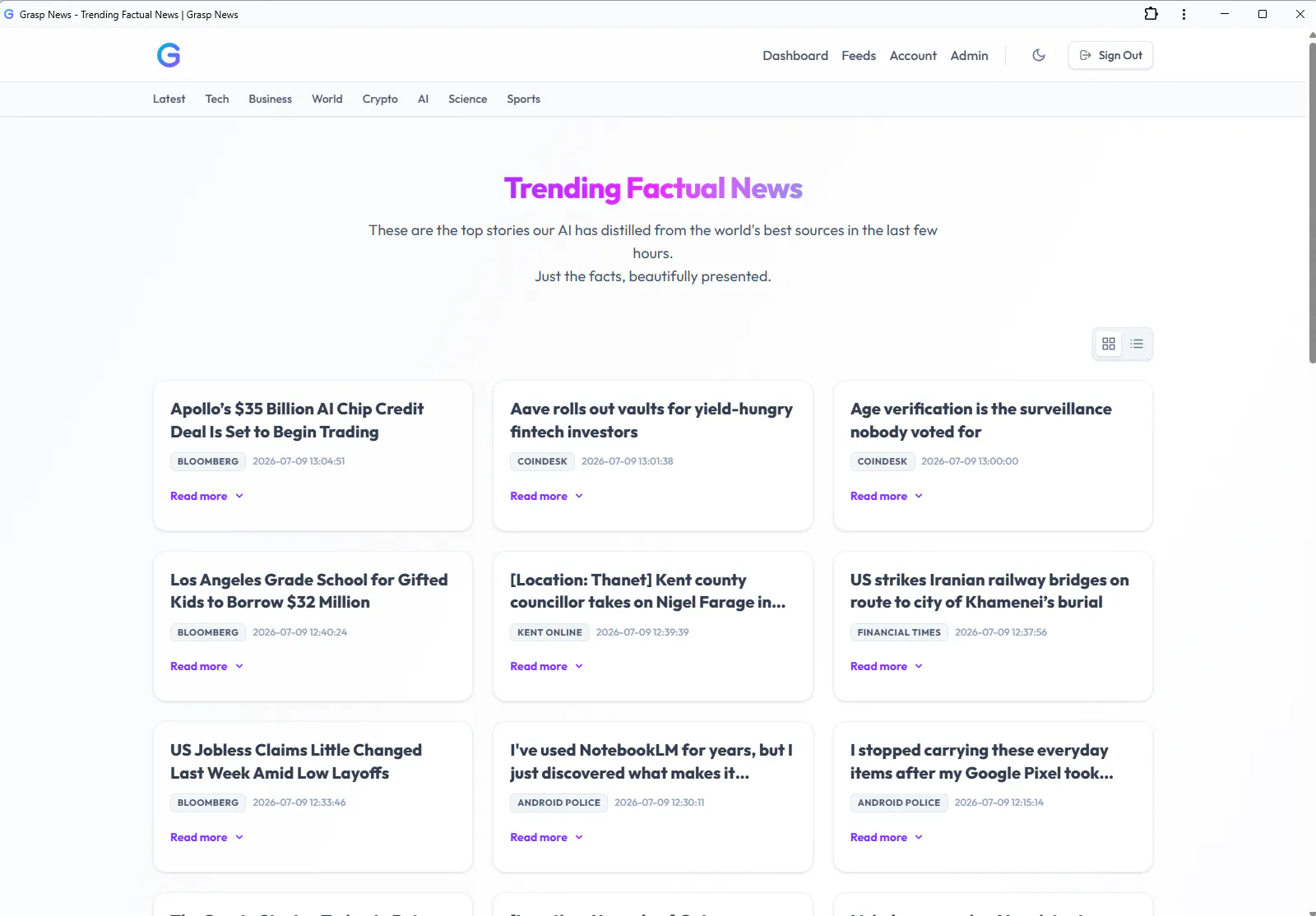The height and width of the screenshot is (916, 1316).
Task: Expand Read more on NotebookLM story
Action: click(x=546, y=837)
